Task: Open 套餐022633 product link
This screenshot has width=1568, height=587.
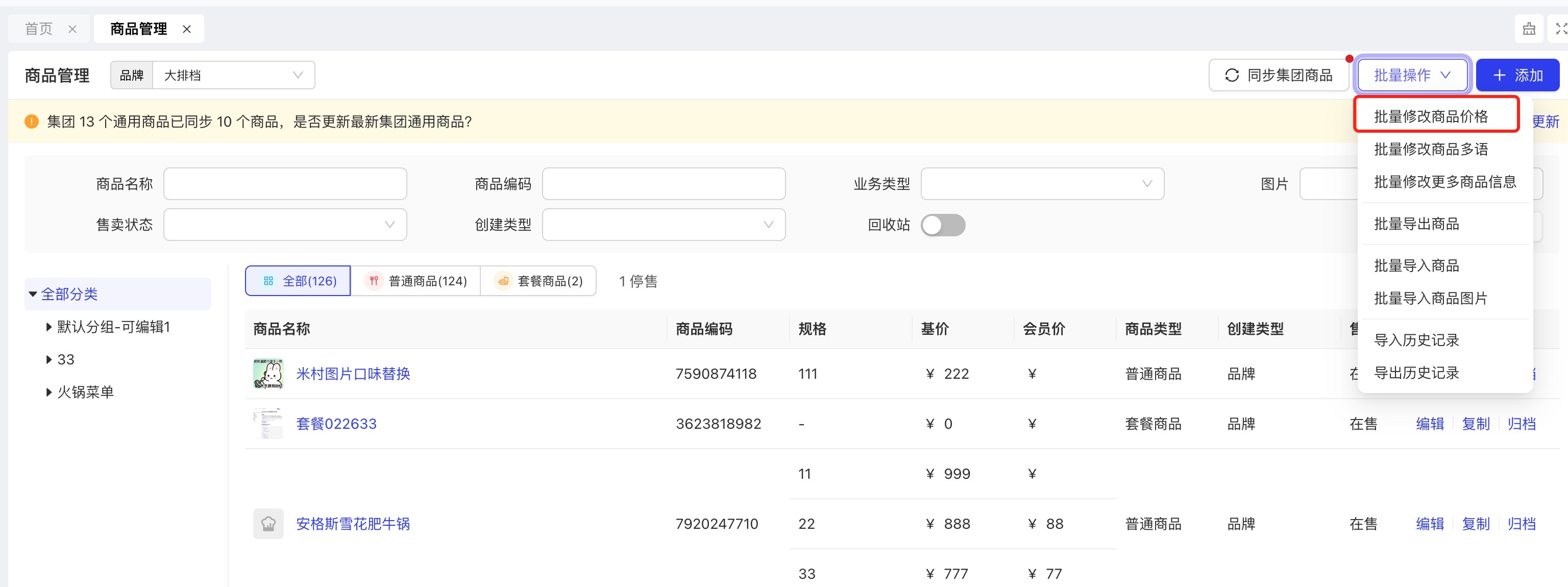Action: pos(336,424)
